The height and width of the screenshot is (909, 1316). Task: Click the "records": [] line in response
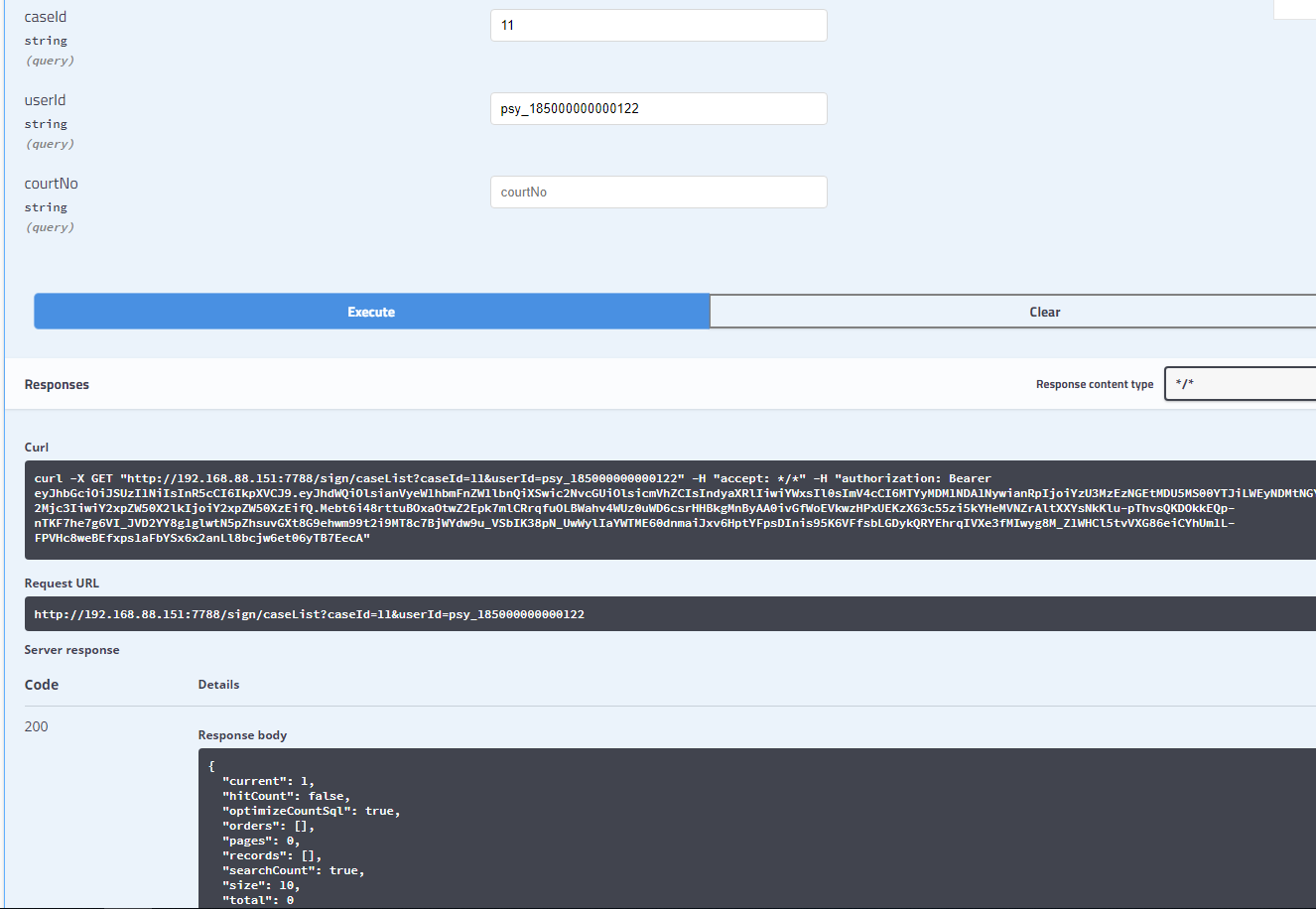pos(272,855)
